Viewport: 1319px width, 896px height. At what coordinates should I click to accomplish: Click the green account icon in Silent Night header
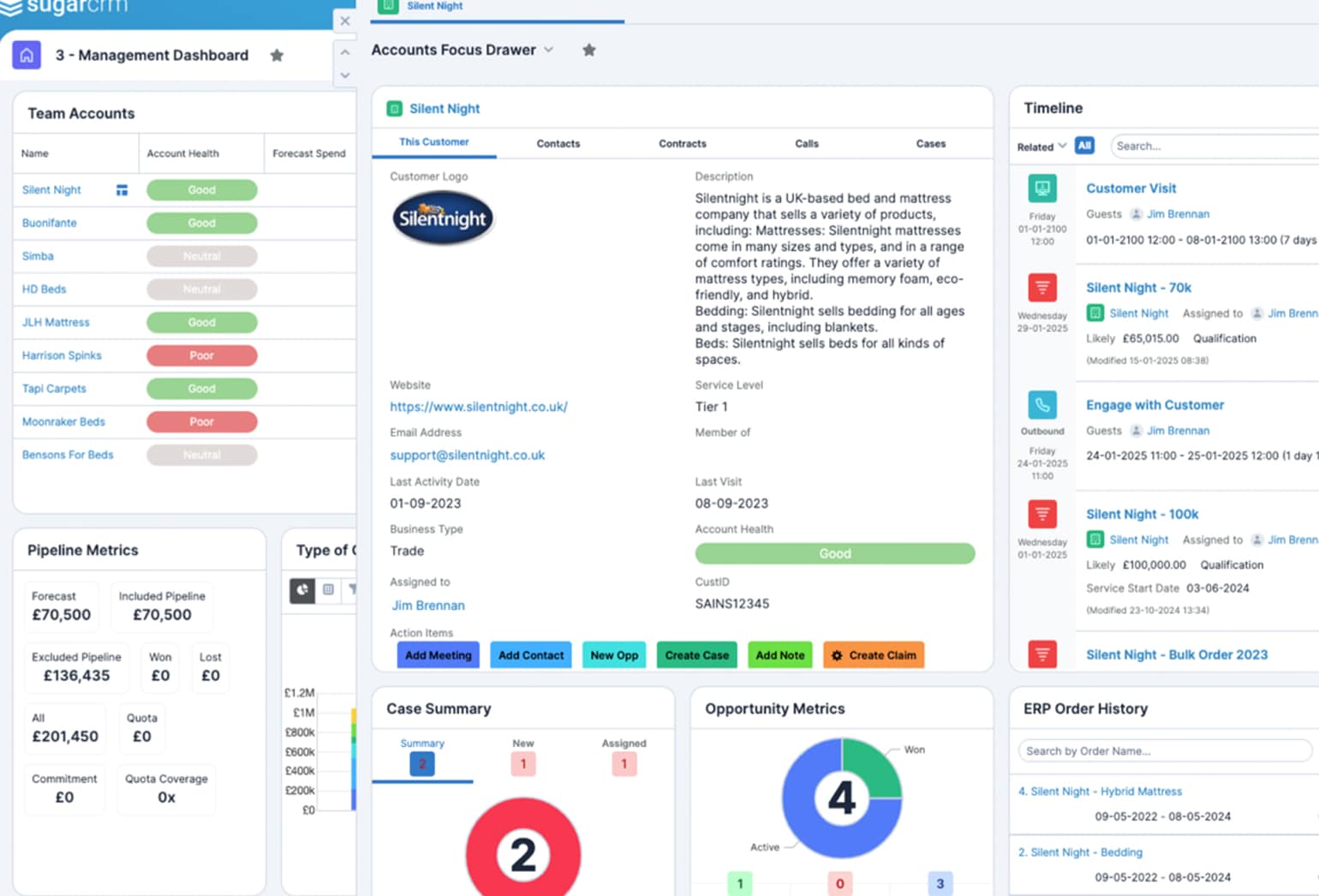tap(394, 109)
